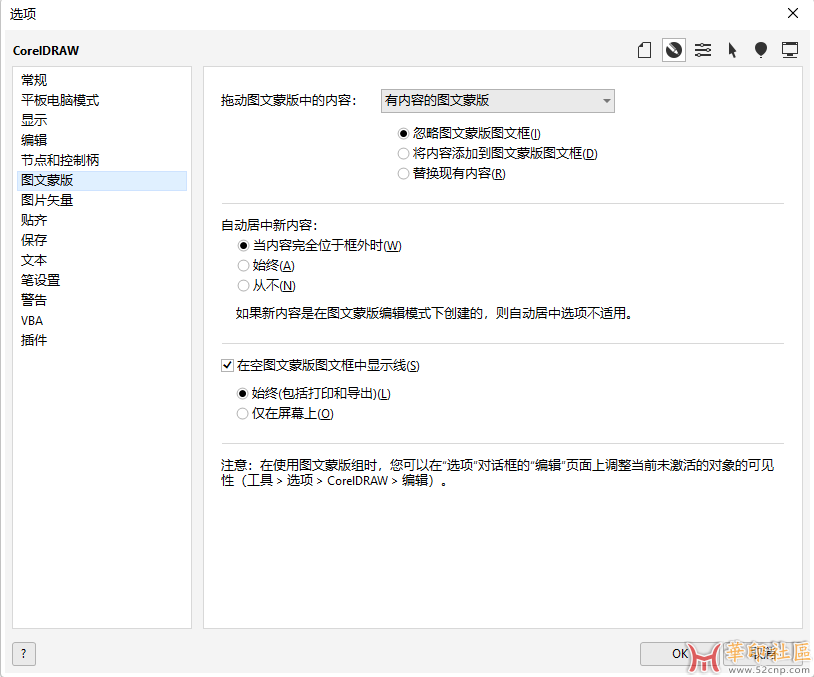Select the 图文蒙版 category
This screenshot has width=814, height=677.
102,181
